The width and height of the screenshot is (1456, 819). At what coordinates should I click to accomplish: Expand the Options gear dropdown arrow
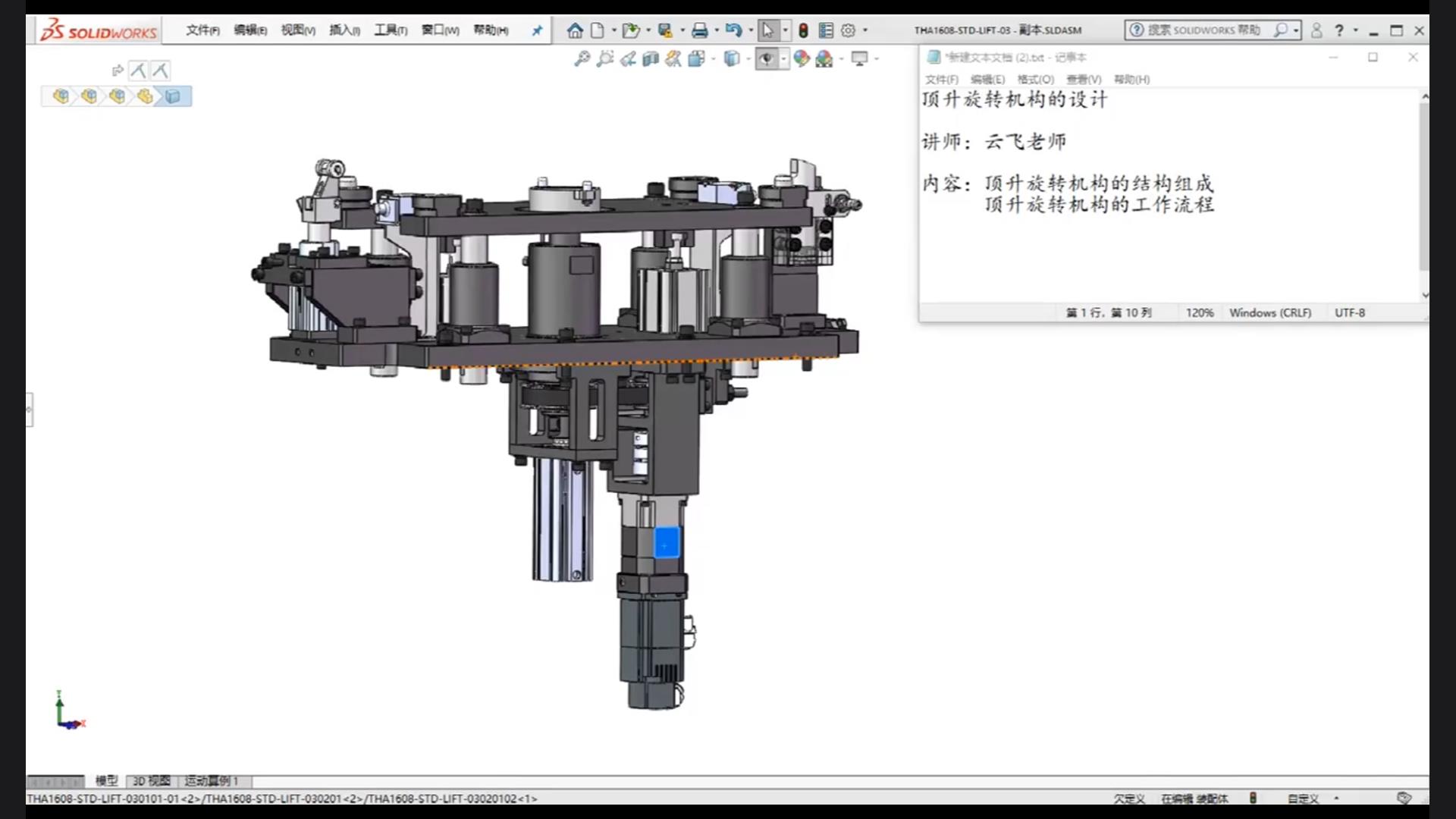(x=865, y=30)
